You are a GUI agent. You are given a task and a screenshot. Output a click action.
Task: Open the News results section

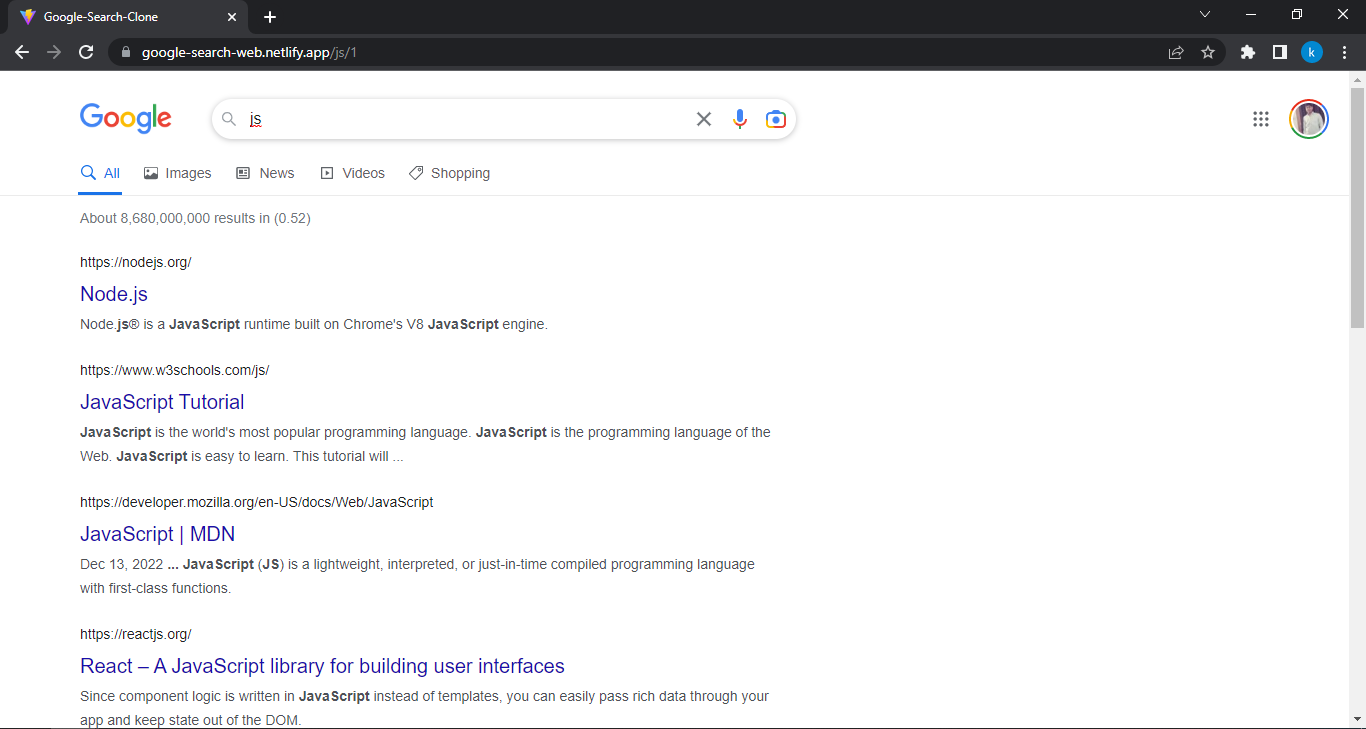(265, 172)
